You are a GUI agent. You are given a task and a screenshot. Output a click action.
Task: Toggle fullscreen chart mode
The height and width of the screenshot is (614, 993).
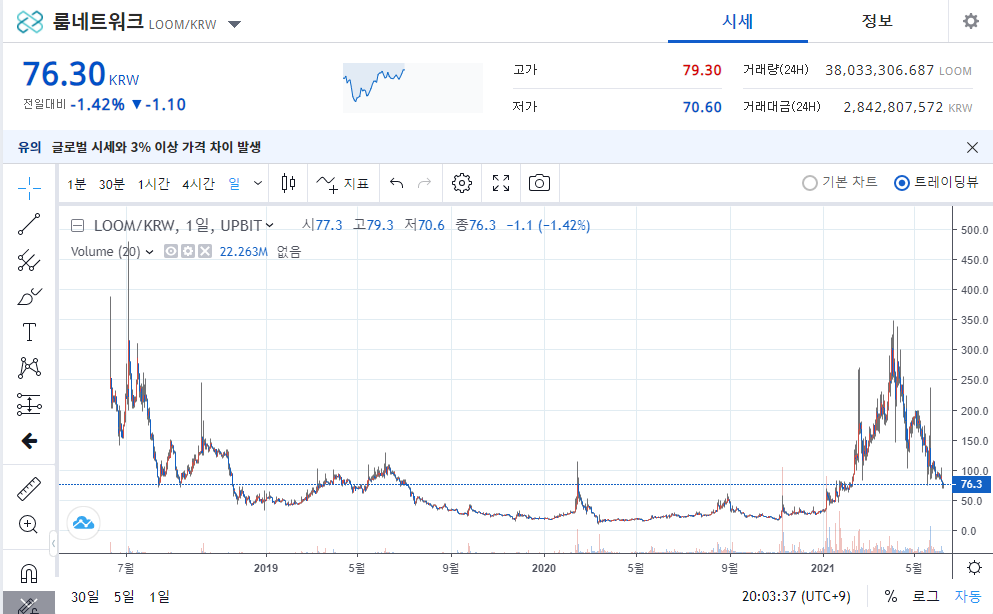point(501,184)
